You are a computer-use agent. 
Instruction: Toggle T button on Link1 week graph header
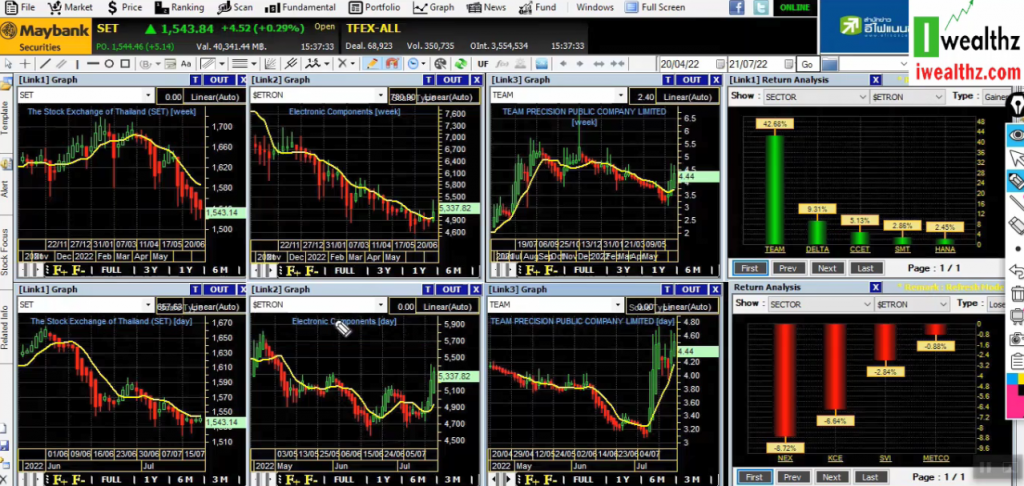click(x=195, y=80)
